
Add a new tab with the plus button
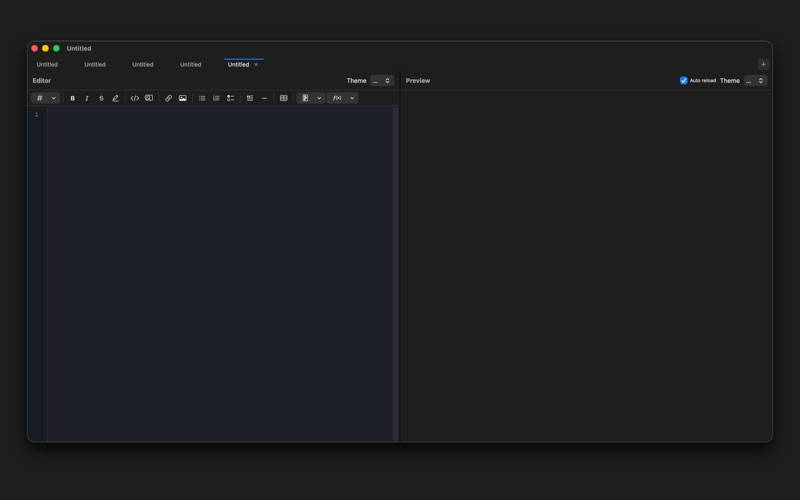point(763,64)
